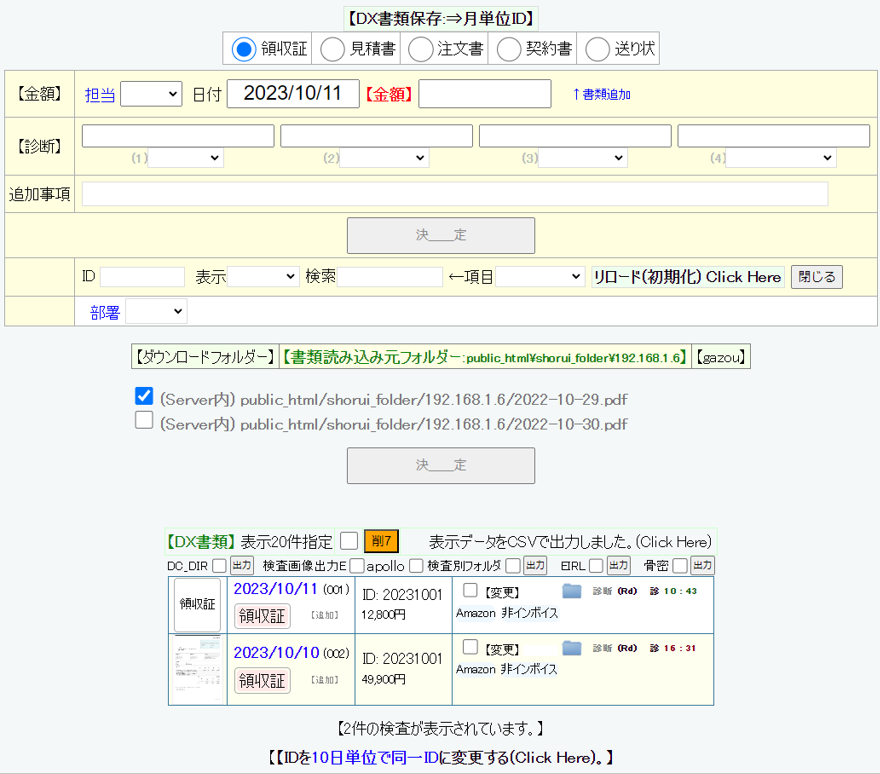Tick the EIRL checkbox
Viewport: 880px width, 774px height.
pos(596,566)
